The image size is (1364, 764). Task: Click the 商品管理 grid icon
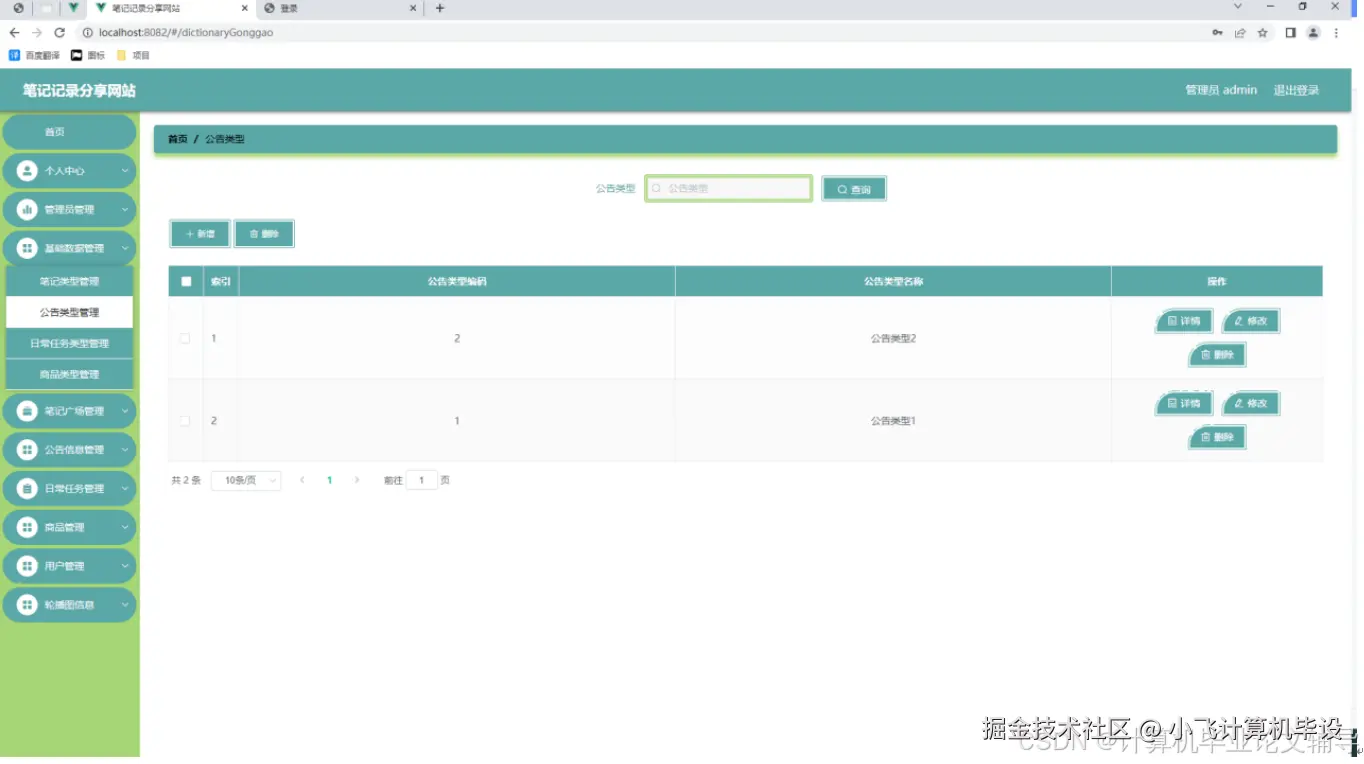click(x=28, y=527)
